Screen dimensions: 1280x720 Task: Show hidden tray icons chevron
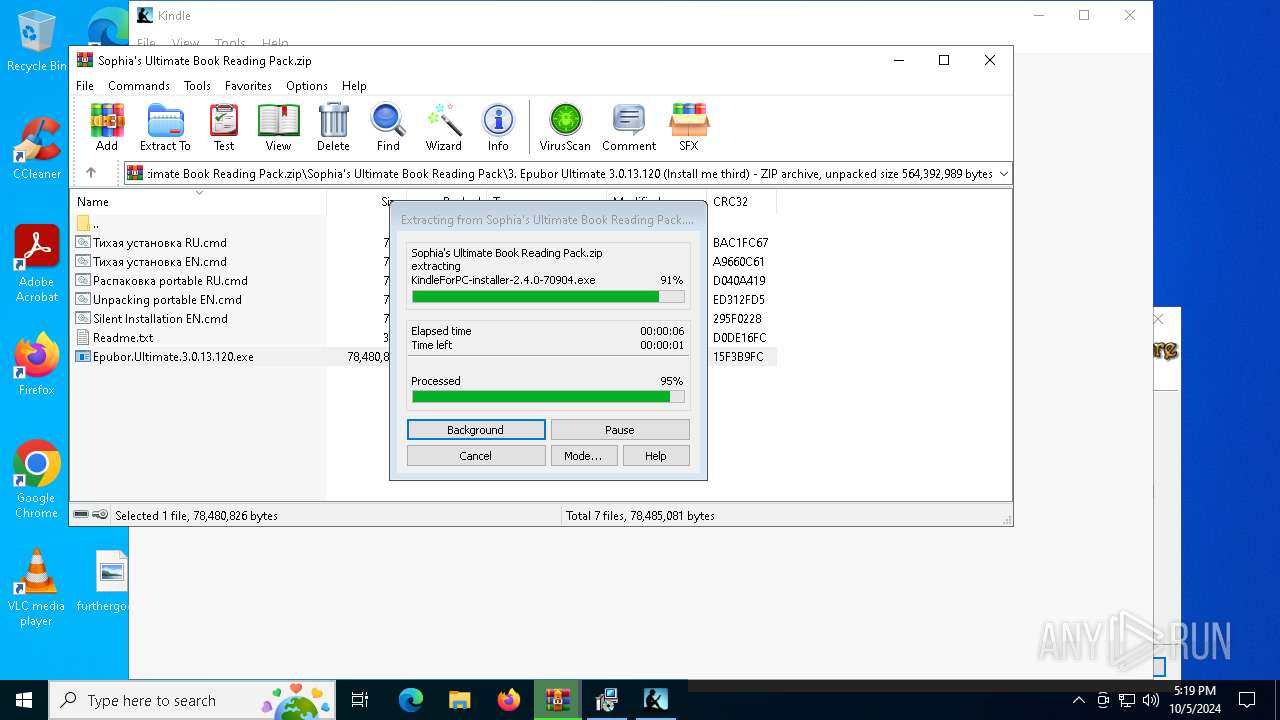[x=1079, y=700]
